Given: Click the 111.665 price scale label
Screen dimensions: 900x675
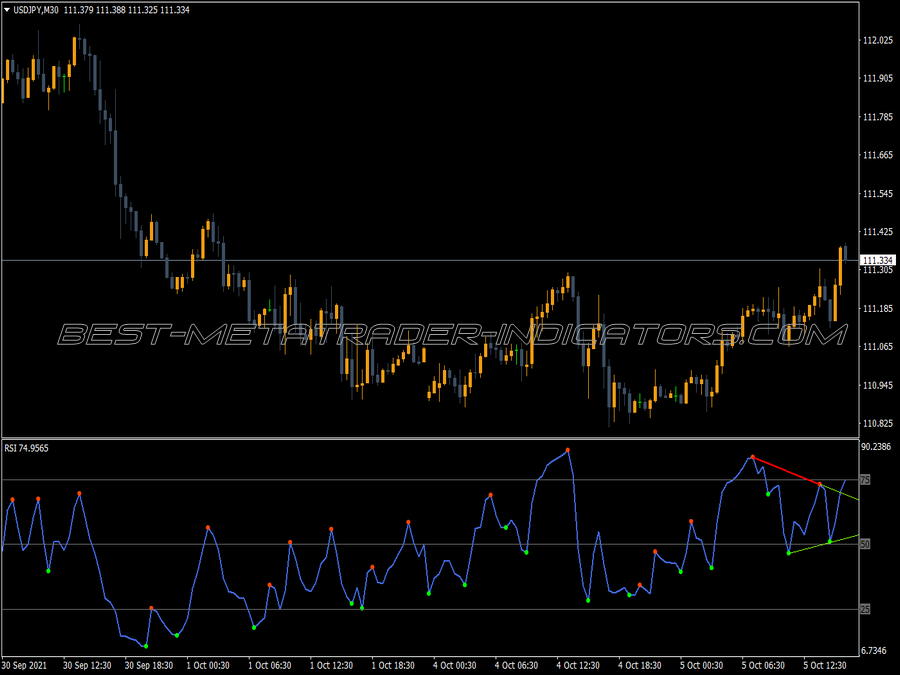Looking at the screenshot, I should [x=878, y=155].
